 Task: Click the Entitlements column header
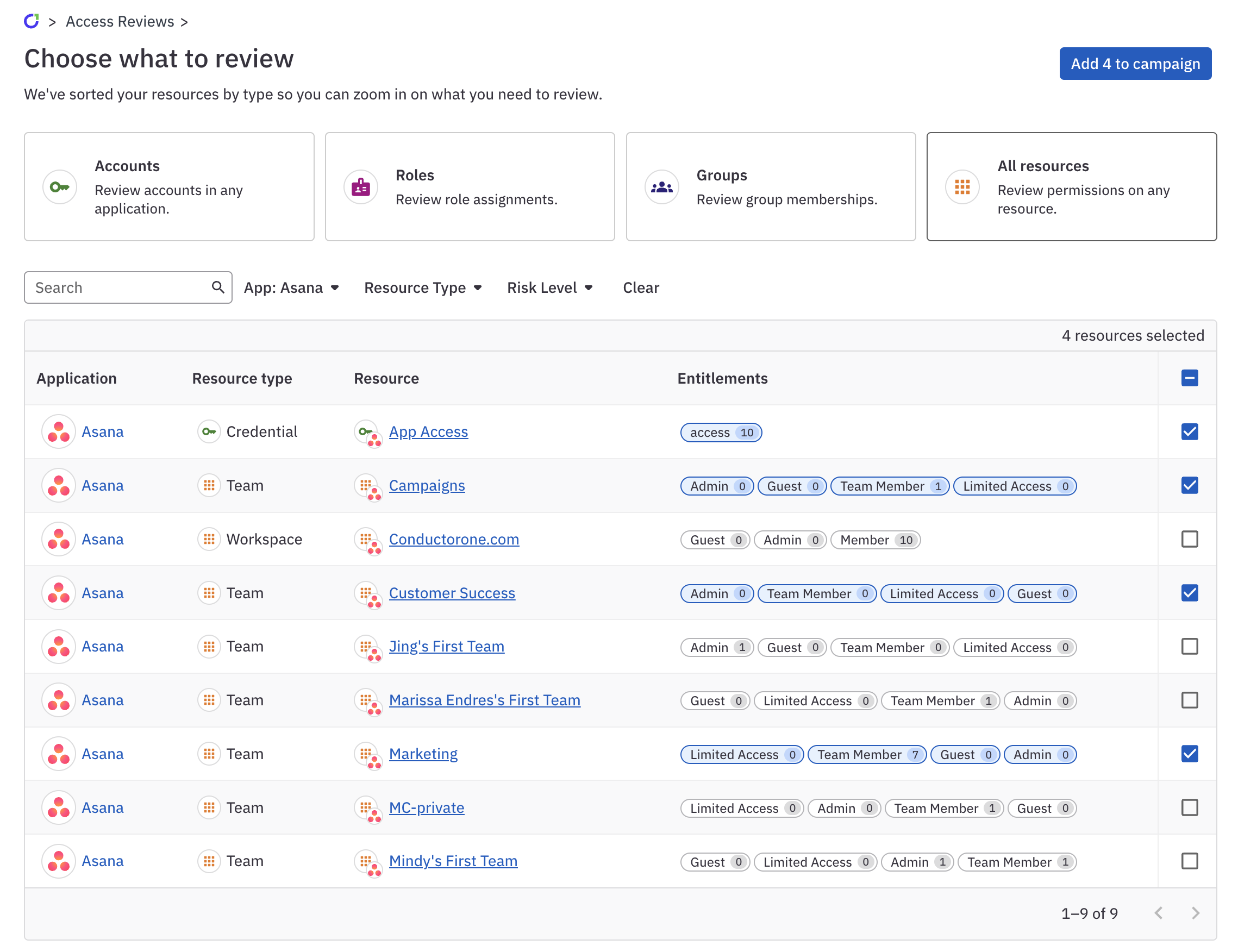tap(722, 378)
